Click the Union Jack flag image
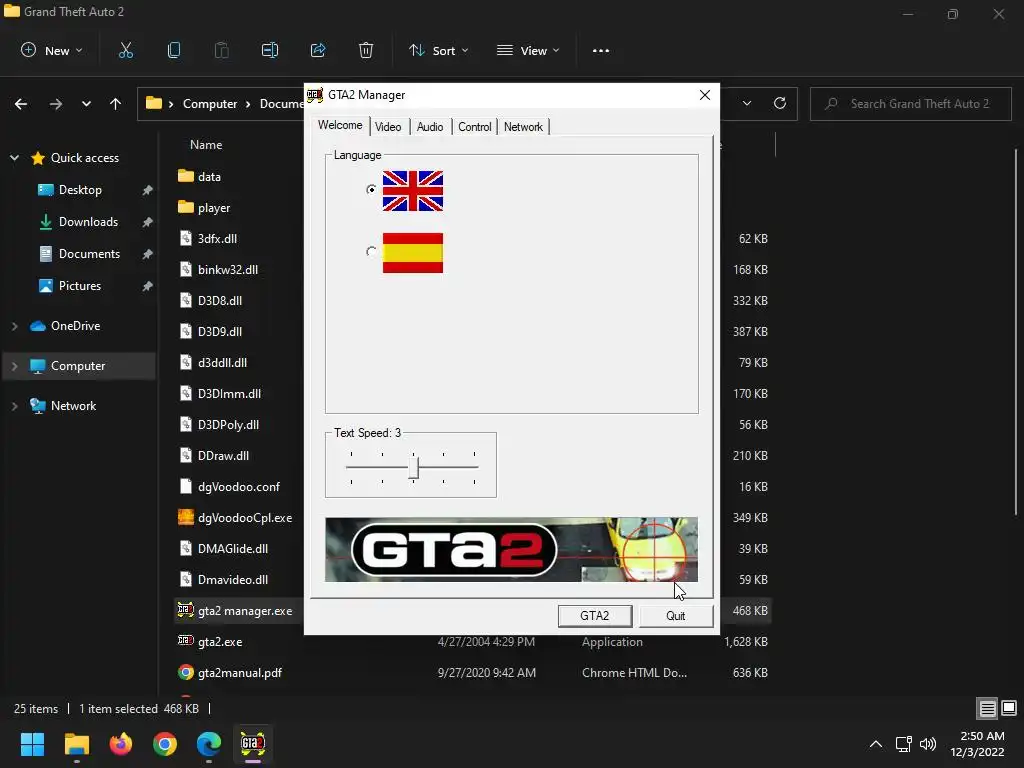Image resolution: width=1024 pixels, height=768 pixels. pyautogui.click(x=413, y=191)
